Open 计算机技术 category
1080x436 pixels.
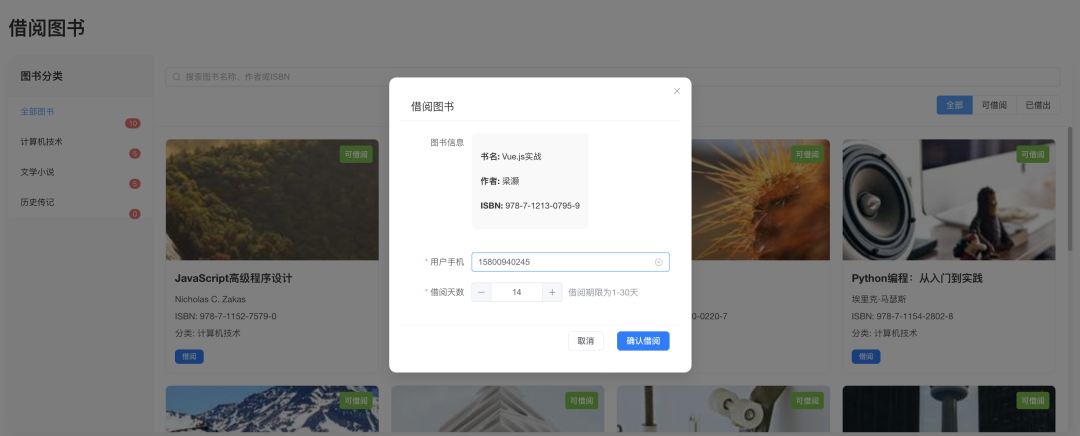tap(81, 142)
